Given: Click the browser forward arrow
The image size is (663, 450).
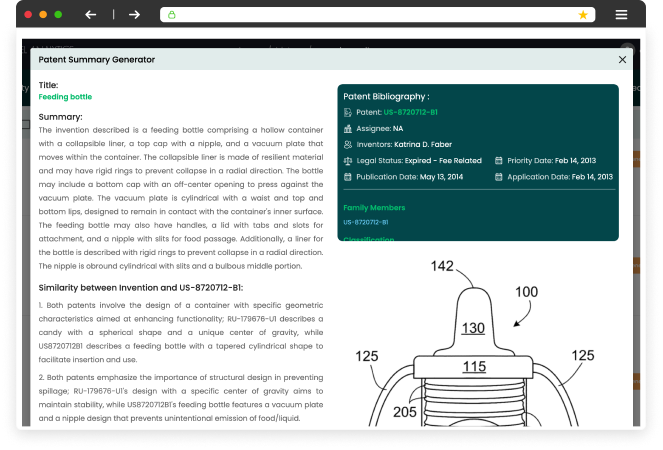Looking at the screenshot, I should pos(134,15).
